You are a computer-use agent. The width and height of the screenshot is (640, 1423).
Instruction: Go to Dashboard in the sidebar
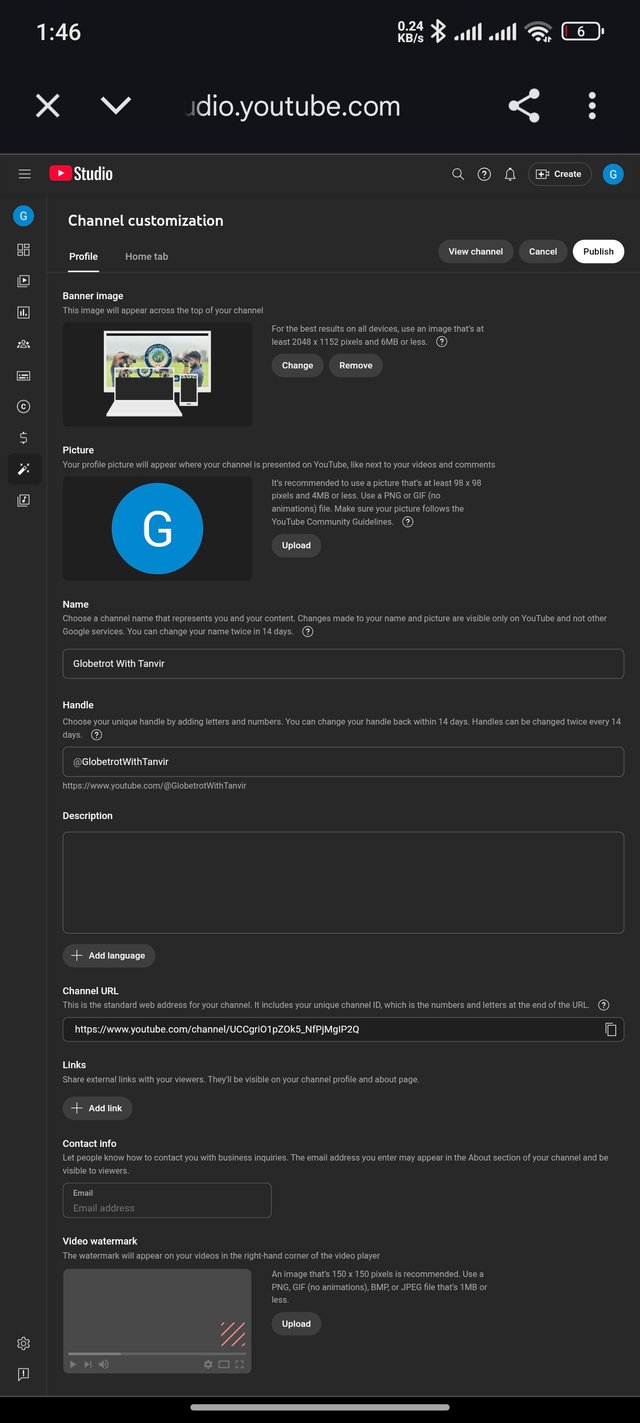coord(23,250)
